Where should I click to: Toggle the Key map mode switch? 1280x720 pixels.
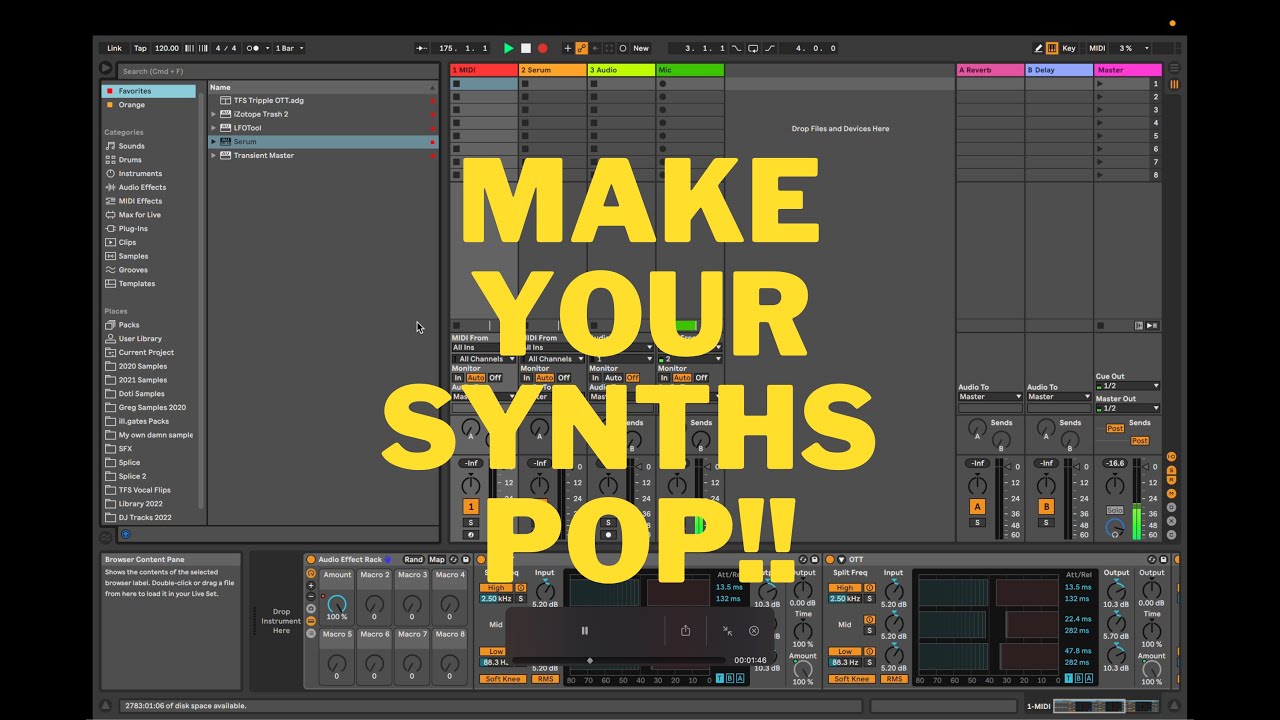tap(1069, 48)
